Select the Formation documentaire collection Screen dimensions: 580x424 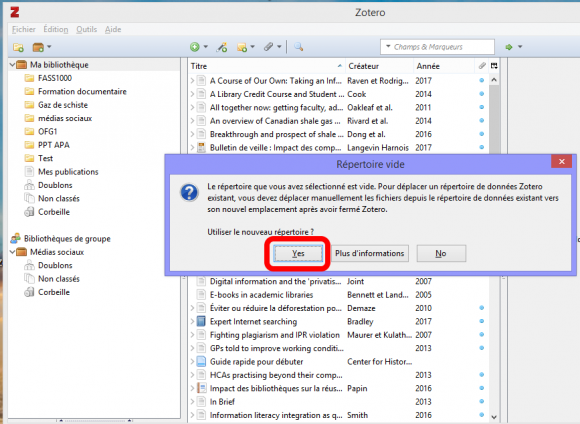pos(82,91)
